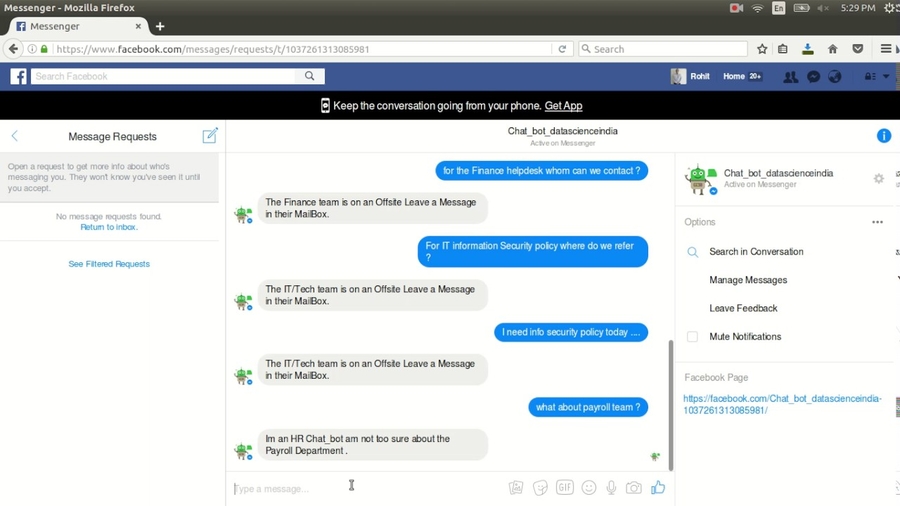The image size is (900, 506).
Task: Click the 'what about payroll team ?' message
Action: coord(588,407)
